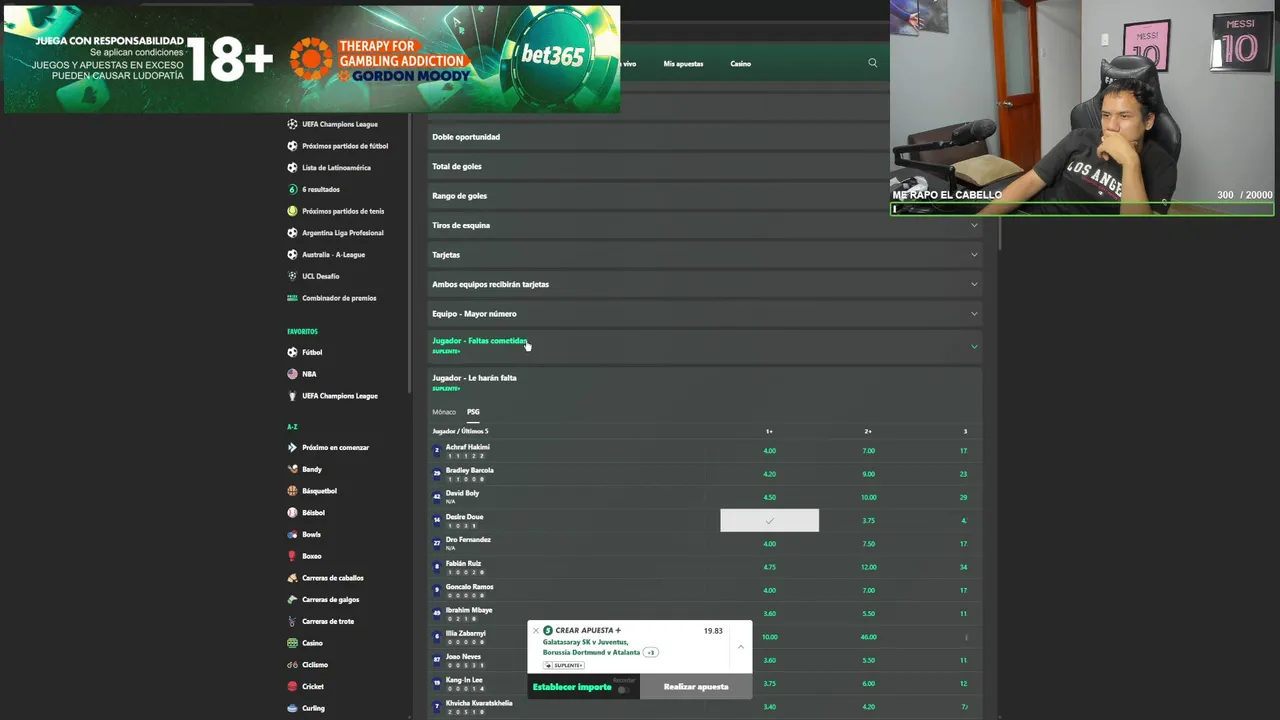The width and height of the screenshot is (1280, 720).
Task: Pick Bradley Barcola 2+ odds 9.00
Action: (x=868, y=474)
